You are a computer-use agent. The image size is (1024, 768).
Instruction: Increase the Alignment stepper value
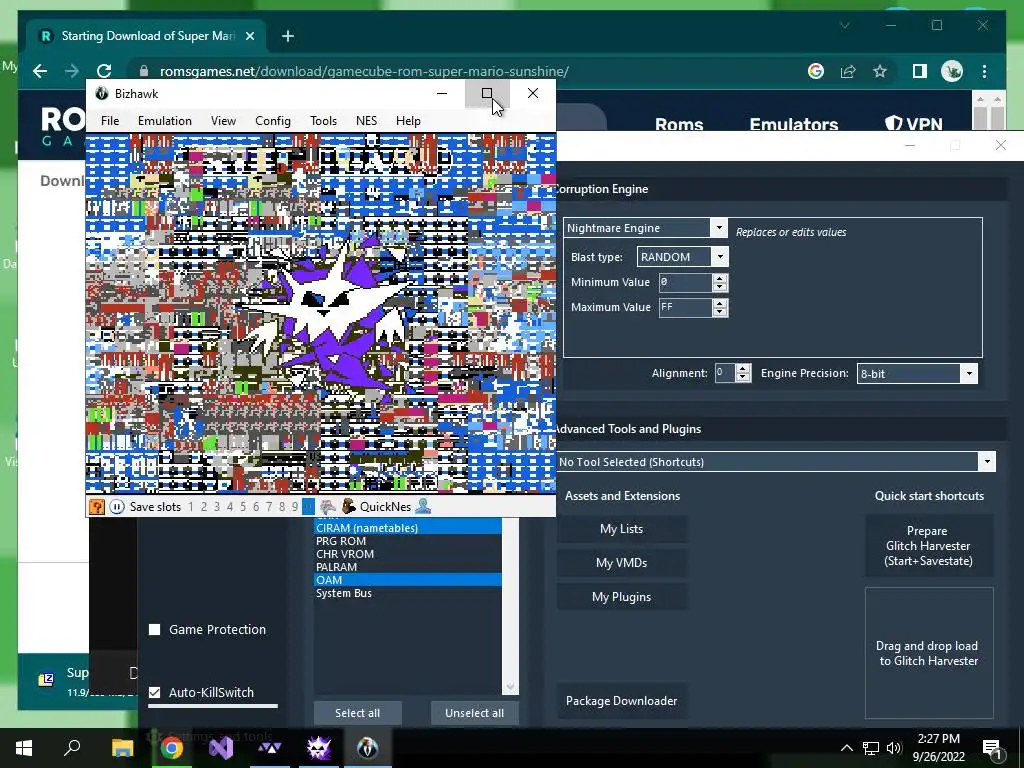743,369
